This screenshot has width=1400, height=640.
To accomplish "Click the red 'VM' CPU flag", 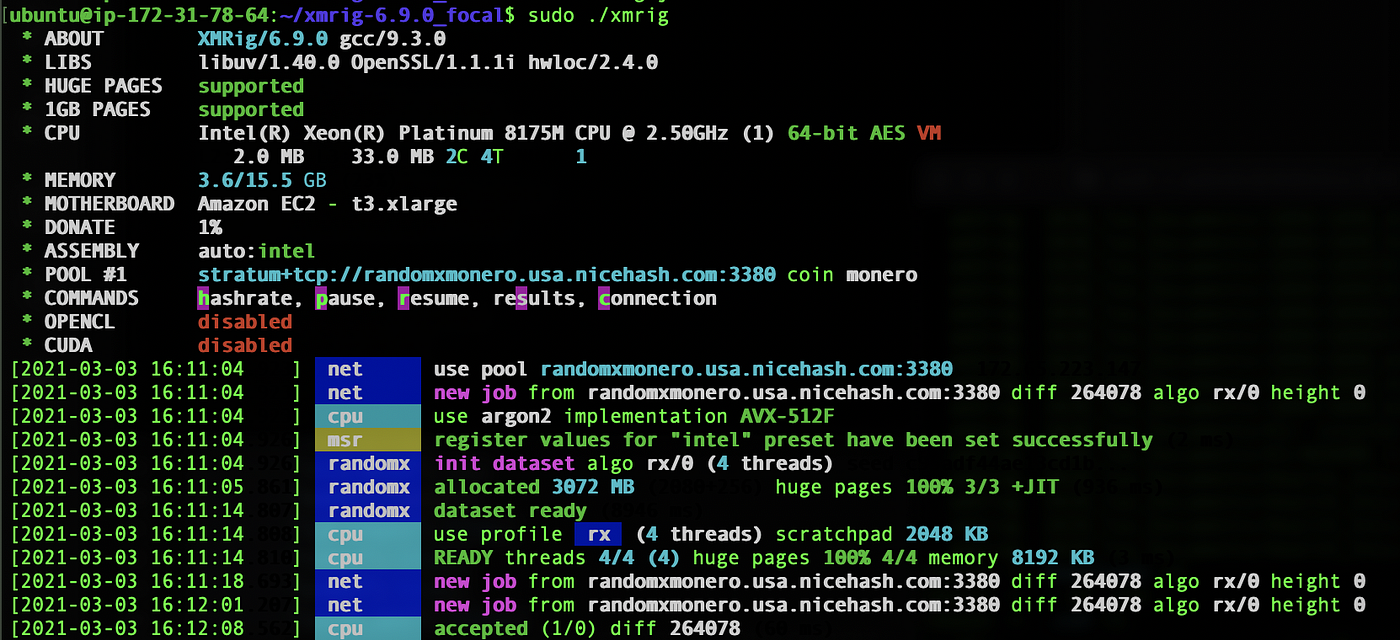I will pyautogui.click(x=928, y=133).
